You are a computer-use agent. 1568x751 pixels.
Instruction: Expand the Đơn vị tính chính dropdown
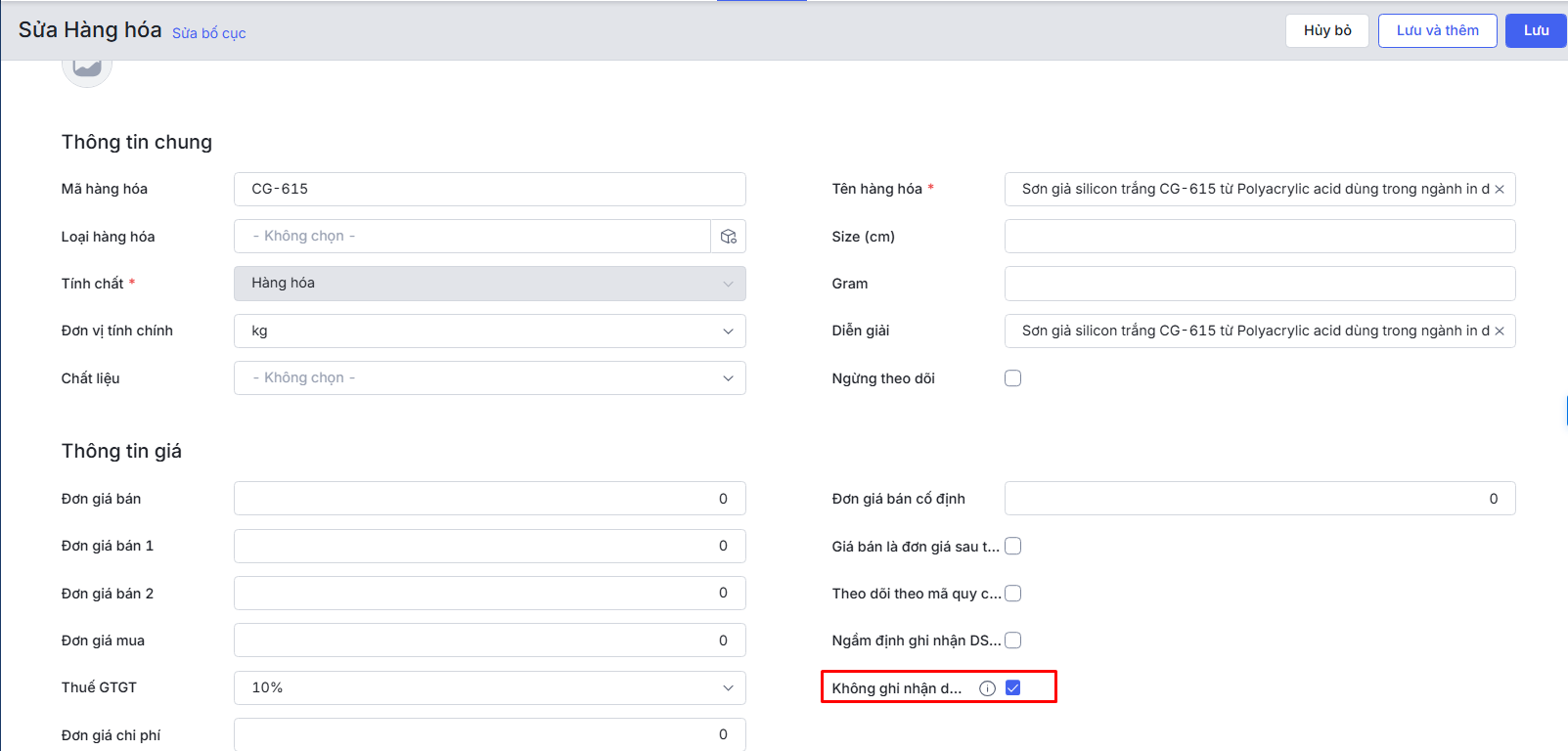(x=489, y=331)
